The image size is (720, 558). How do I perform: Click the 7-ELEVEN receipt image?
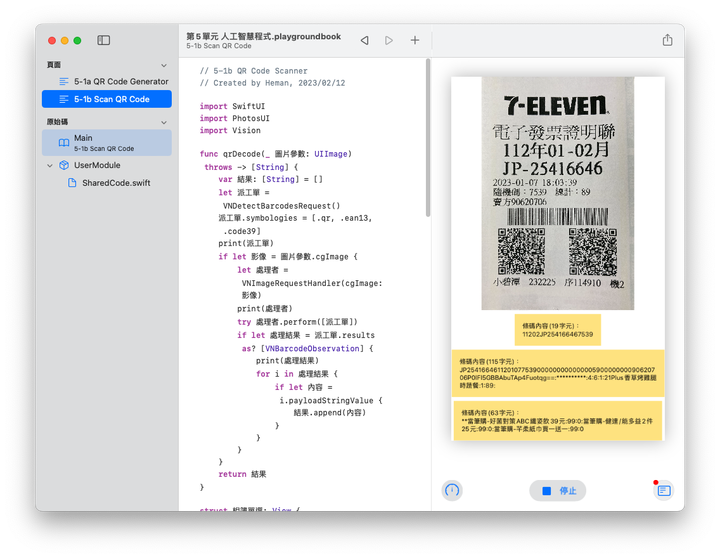pos(557,193)
